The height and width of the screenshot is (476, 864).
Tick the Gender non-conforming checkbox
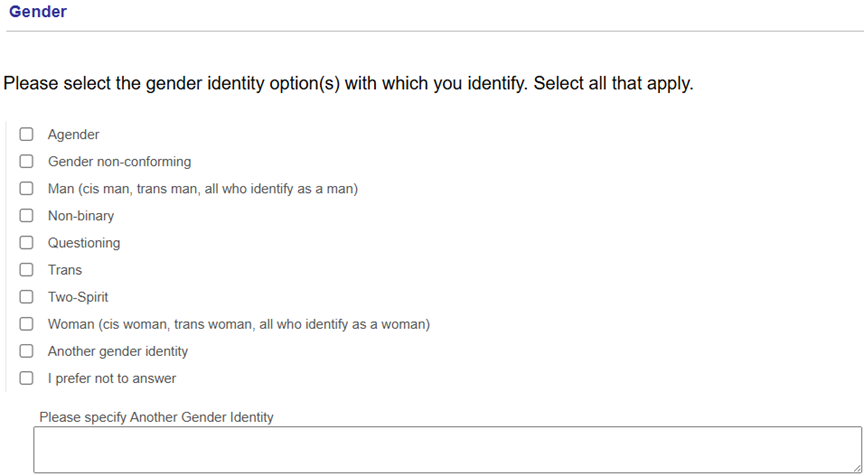point(26,161)
